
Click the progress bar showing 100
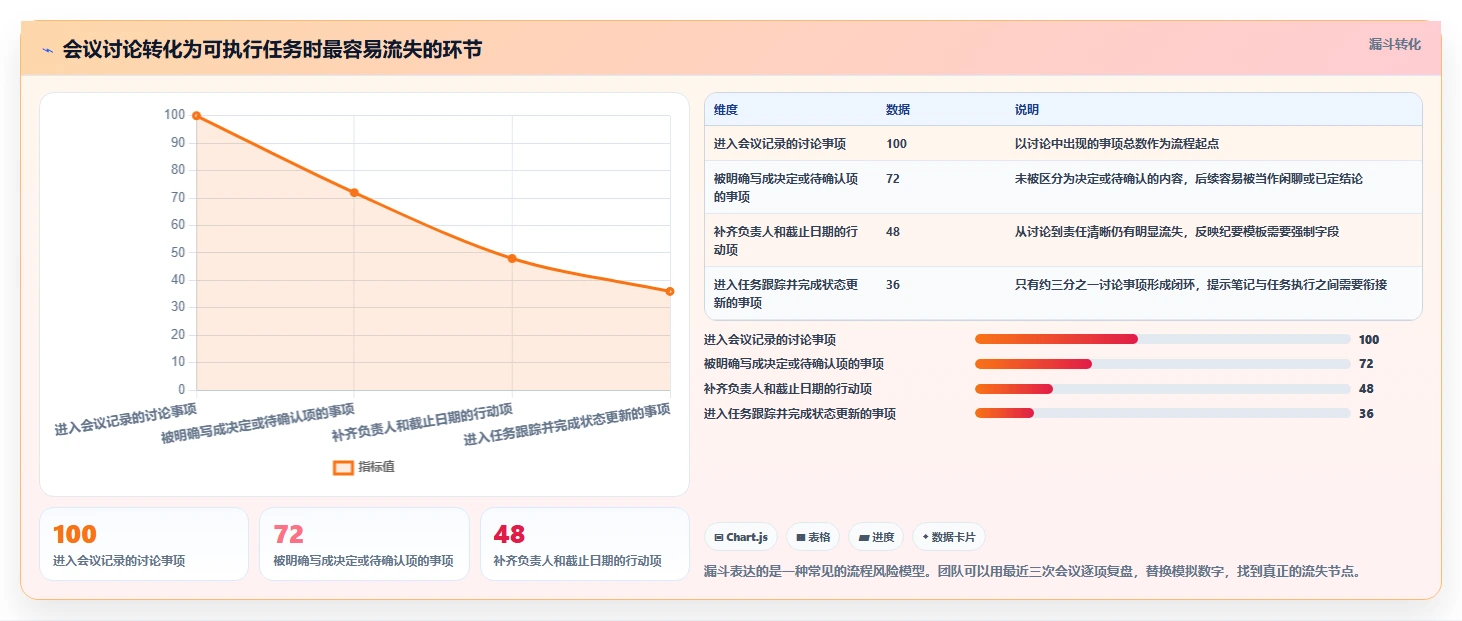point(1162,339)
